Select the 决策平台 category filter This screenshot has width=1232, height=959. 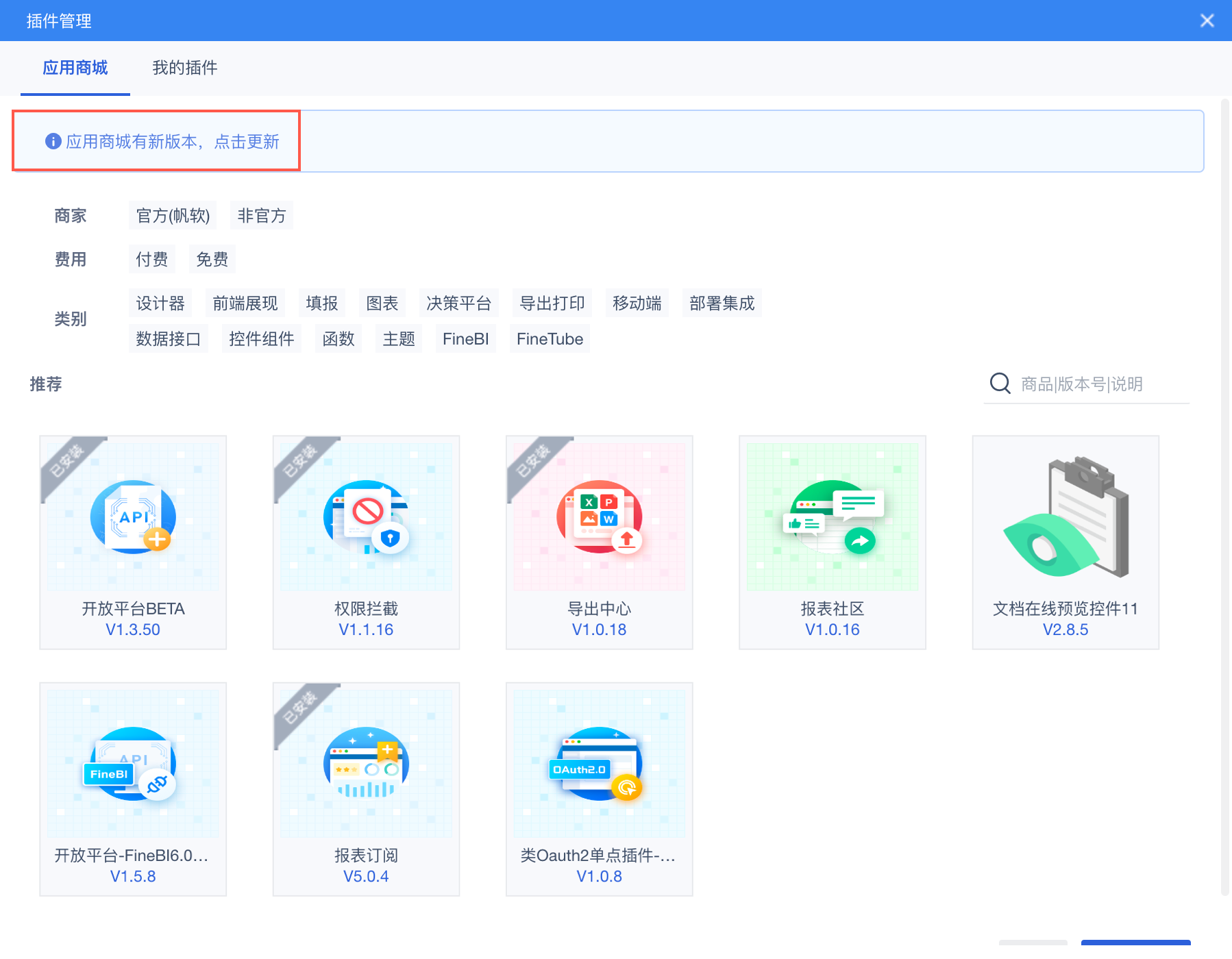(459, 303)
